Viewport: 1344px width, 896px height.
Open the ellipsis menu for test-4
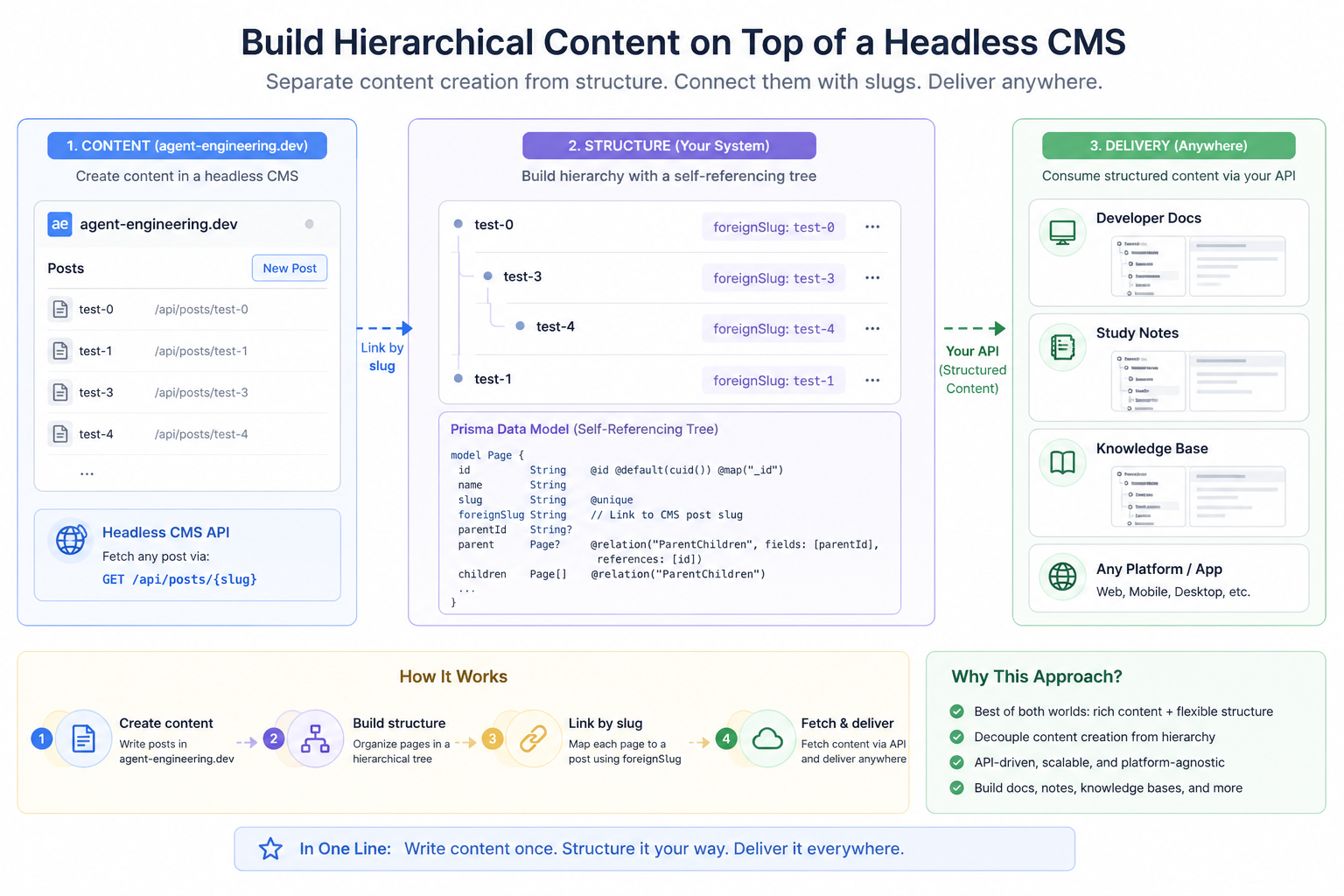[871, 328]
